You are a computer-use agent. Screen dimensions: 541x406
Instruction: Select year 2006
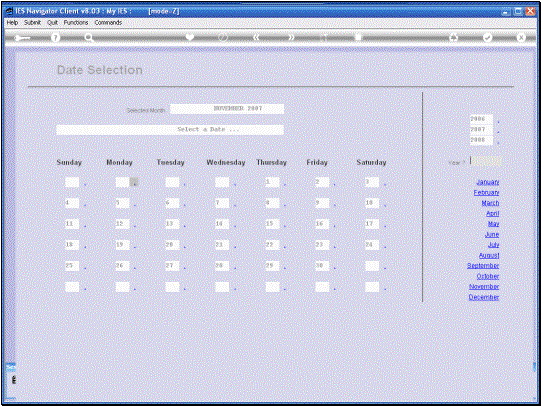481,119
